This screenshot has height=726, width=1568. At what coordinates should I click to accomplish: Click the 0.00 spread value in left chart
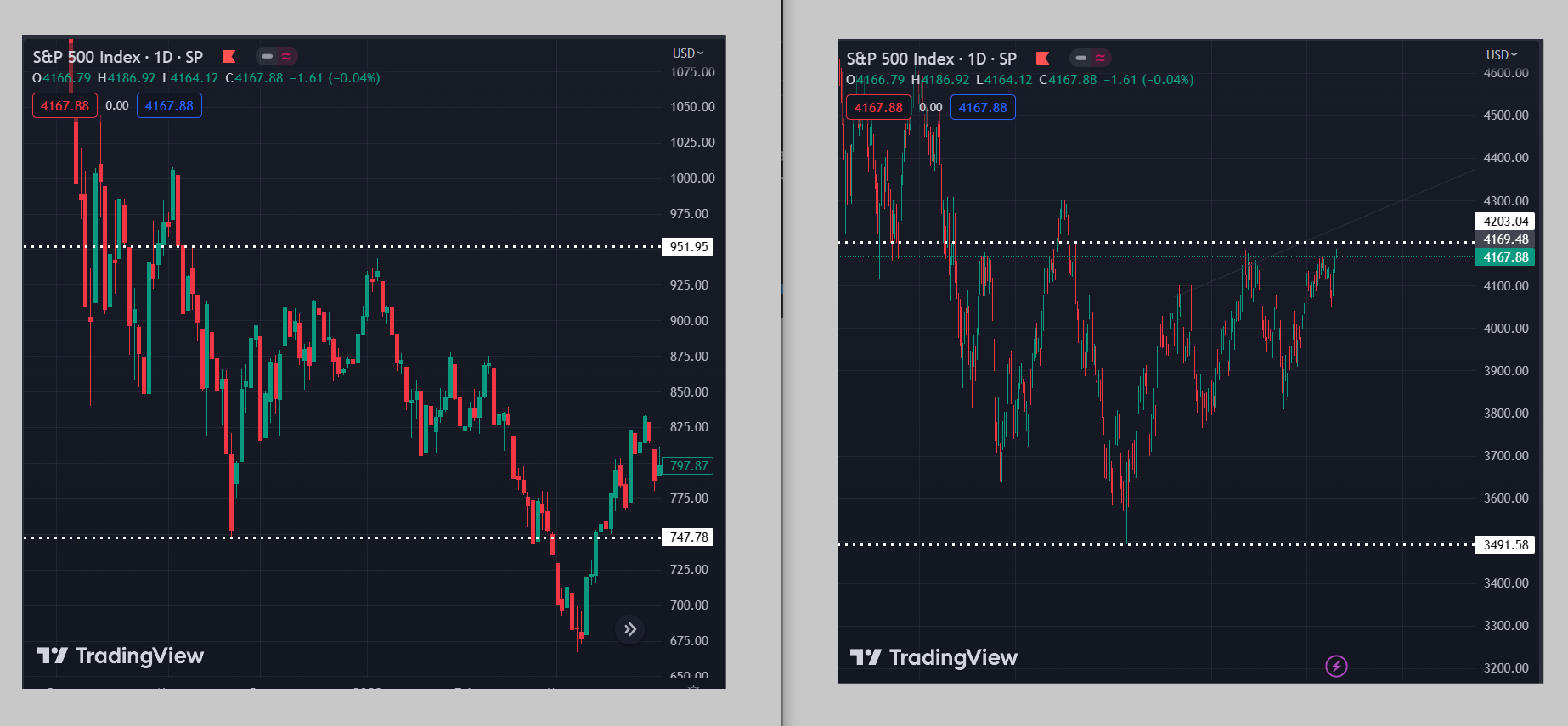point(117,106)
